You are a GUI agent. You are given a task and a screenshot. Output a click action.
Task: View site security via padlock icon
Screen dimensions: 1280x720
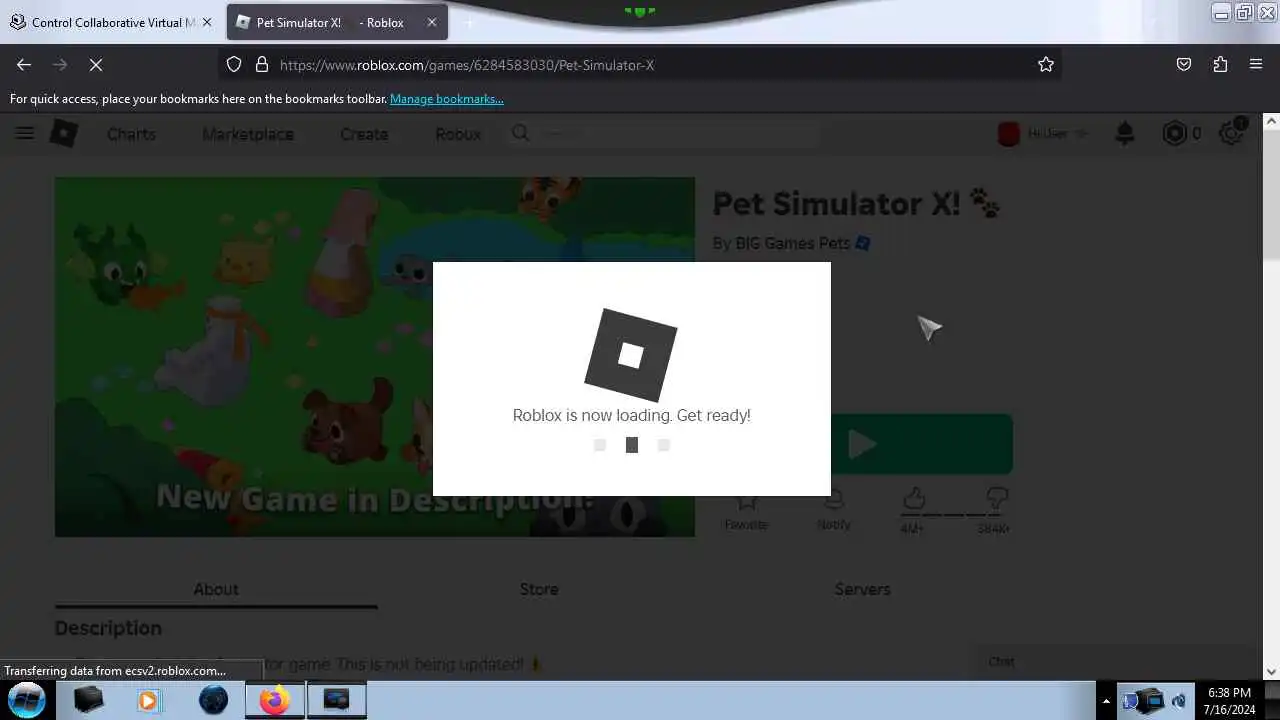(x=262, y=64)
